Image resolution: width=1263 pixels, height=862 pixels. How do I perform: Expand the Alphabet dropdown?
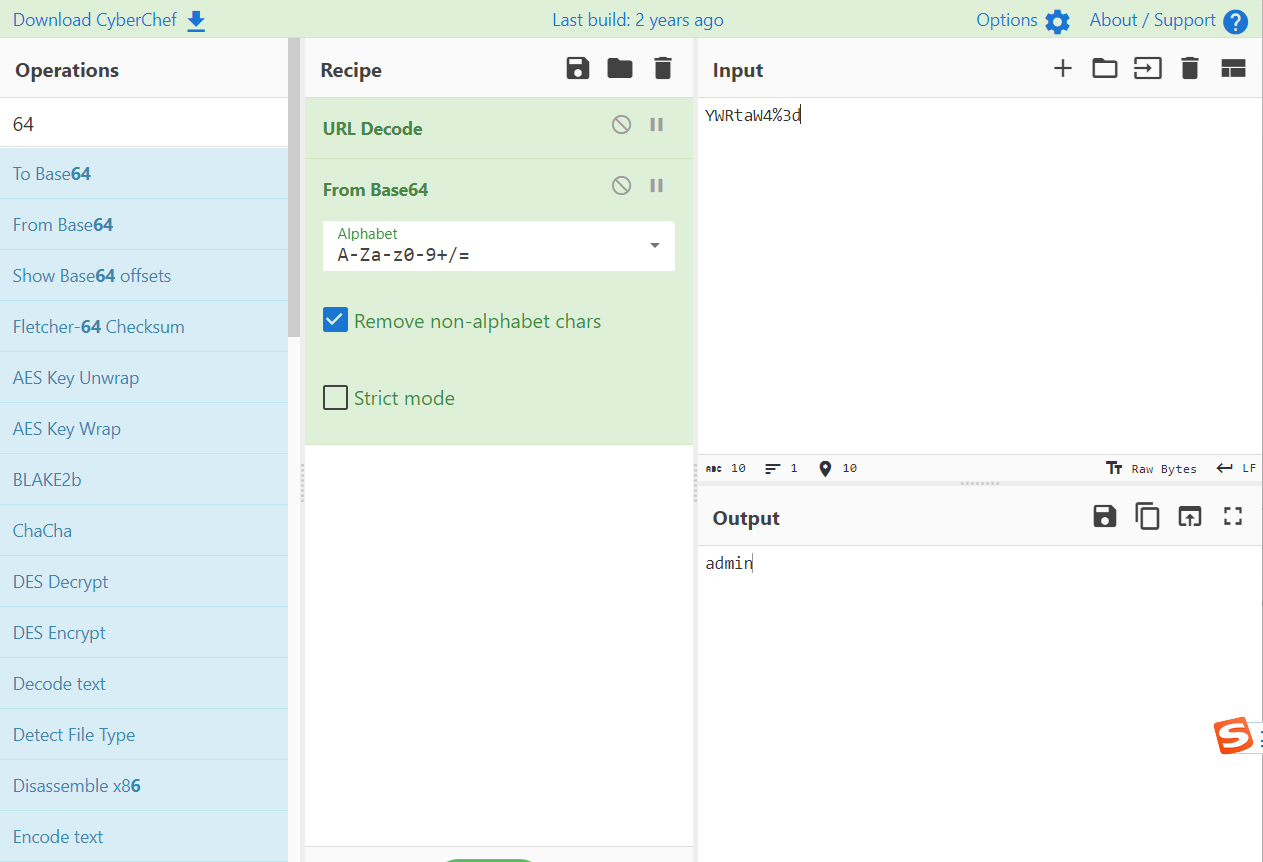coord(654,246)
